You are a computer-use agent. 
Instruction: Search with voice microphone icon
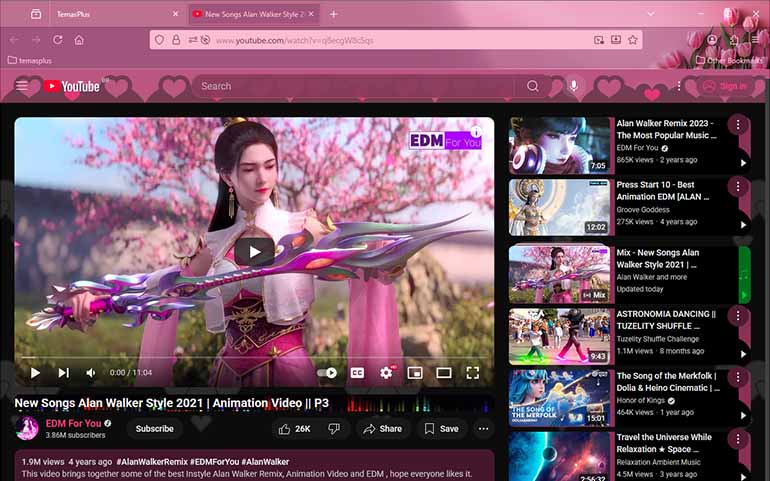click(x=573, y=86)
